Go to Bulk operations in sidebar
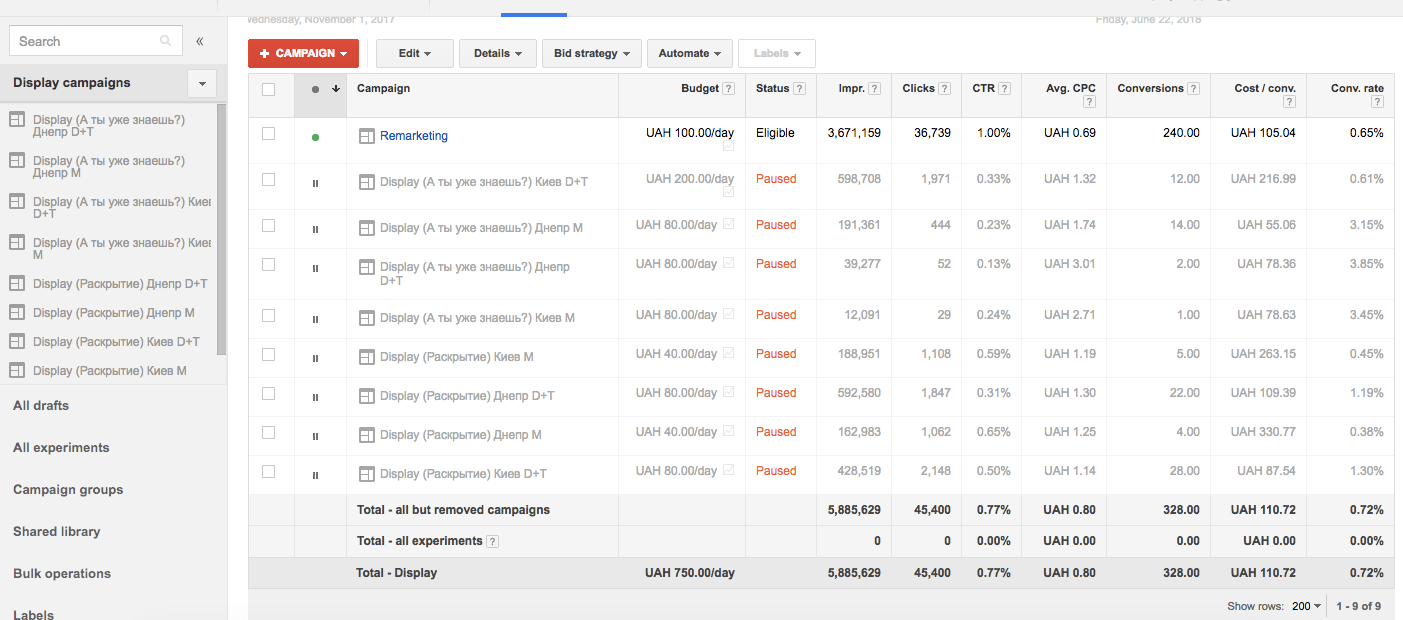The image size is (1403, 620). [x=62, y=573]
